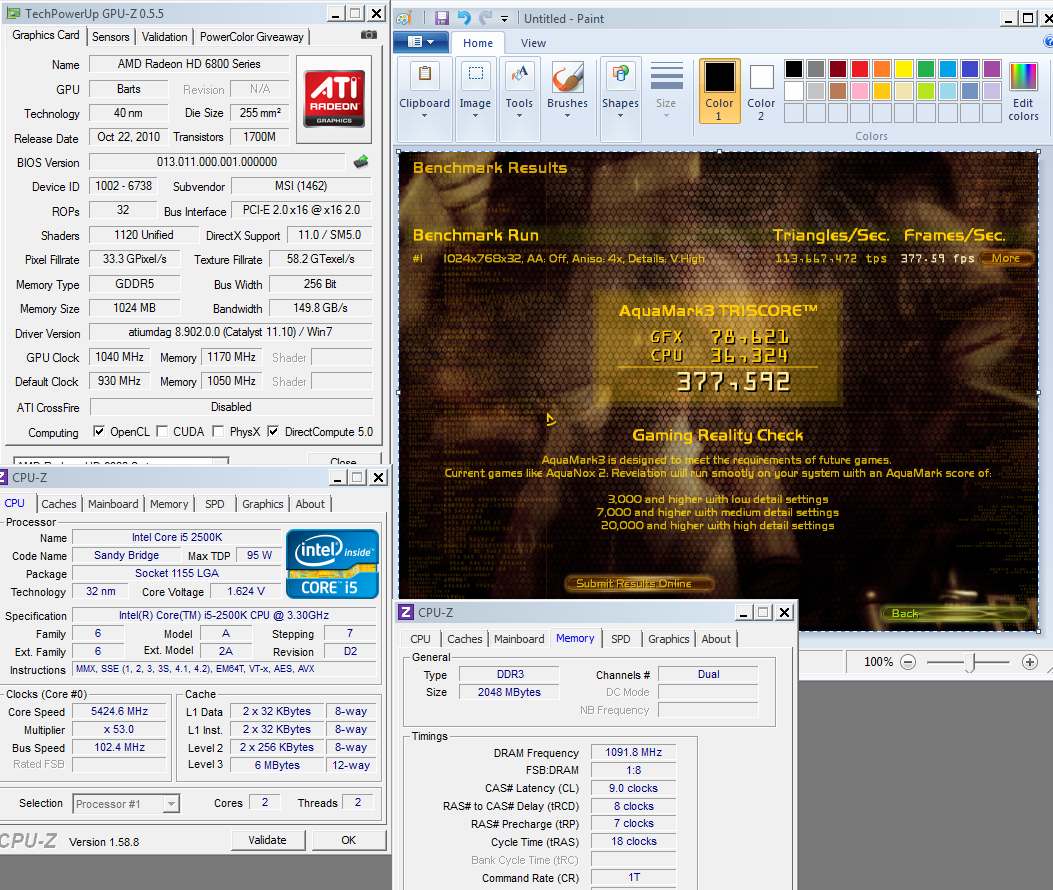
Task: Click the Paint app icon in title bar
Action: click(404, 18)
